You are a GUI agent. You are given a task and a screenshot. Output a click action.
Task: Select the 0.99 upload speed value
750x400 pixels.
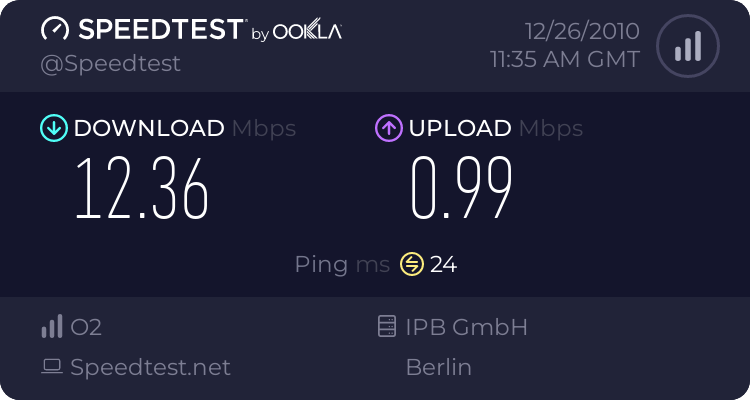[462, 188]
